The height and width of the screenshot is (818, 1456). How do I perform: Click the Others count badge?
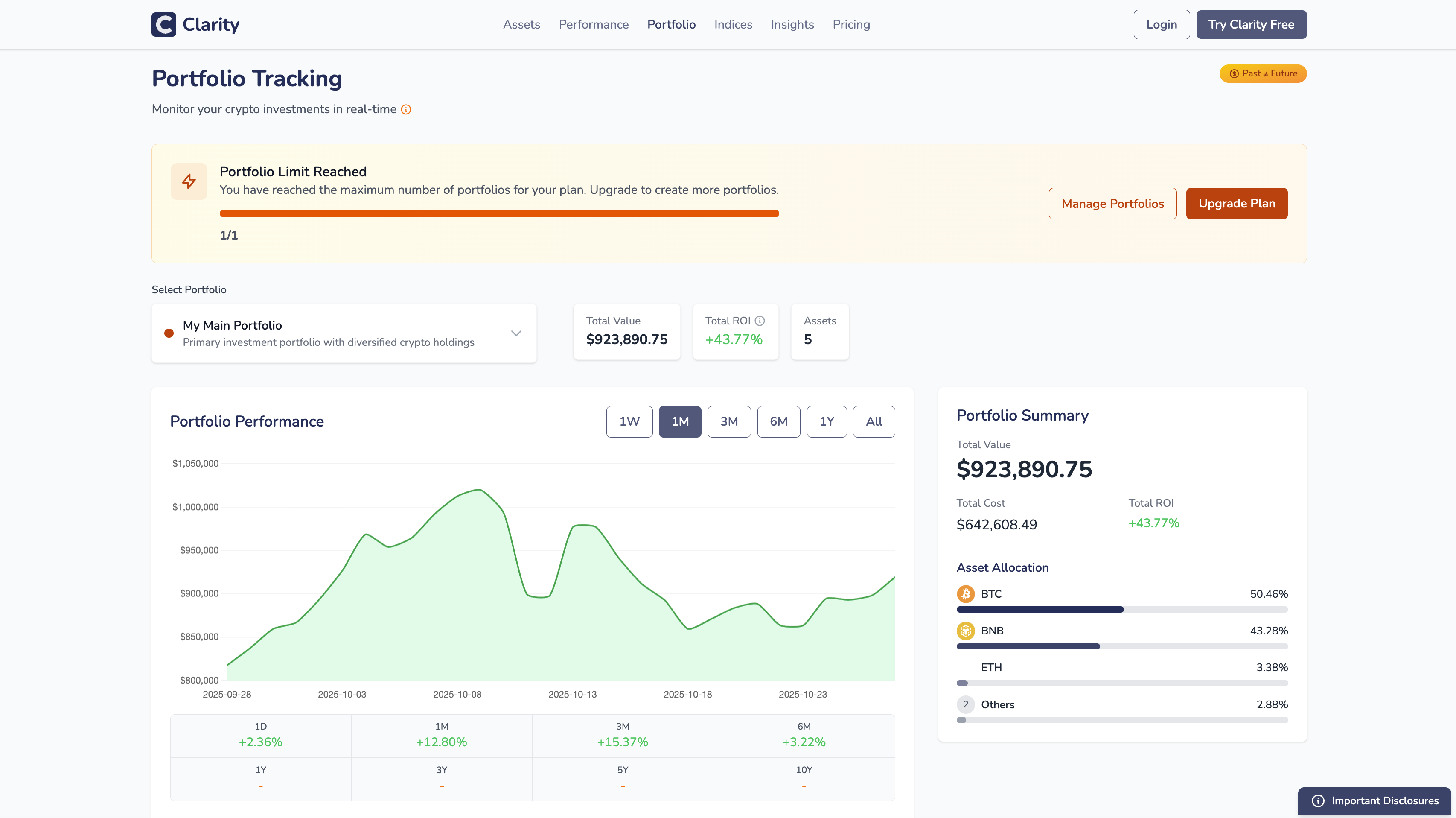pyautogui.click(x=965, y=704)
